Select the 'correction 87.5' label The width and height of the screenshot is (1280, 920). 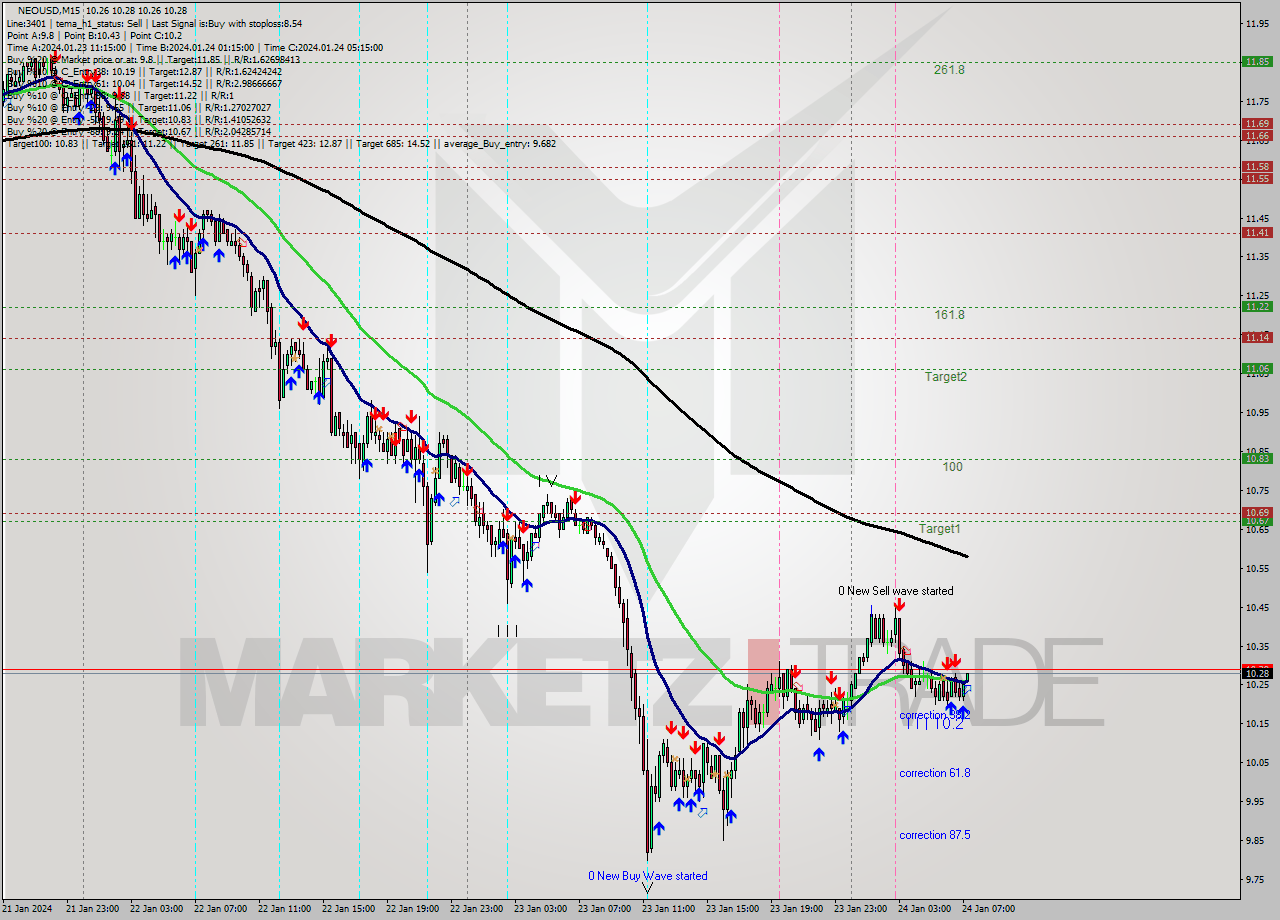(934, 835)
